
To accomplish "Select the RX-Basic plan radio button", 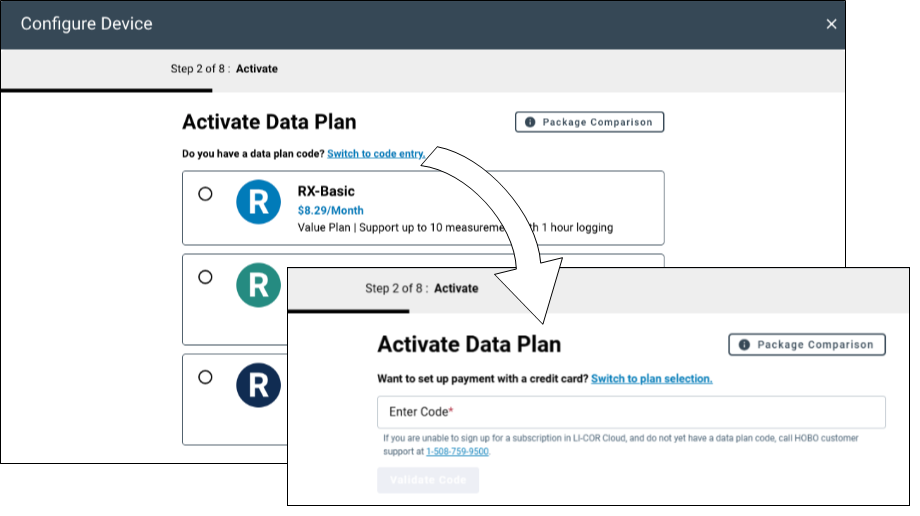I will 206,194.
